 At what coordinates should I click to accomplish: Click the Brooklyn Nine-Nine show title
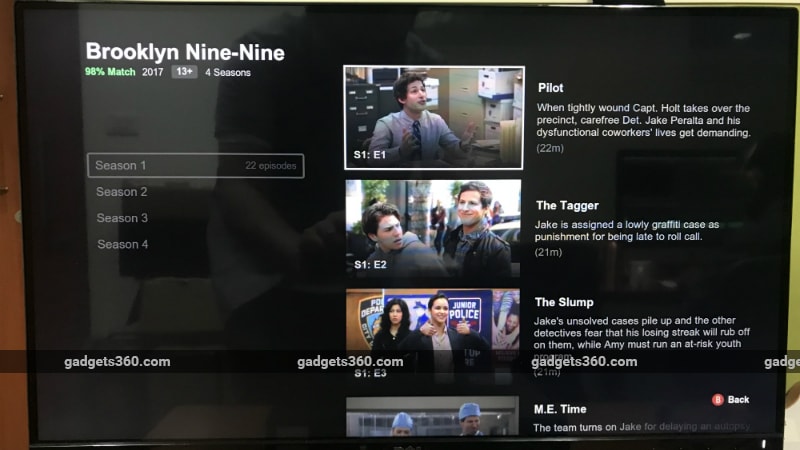click(x=185, y=52)
